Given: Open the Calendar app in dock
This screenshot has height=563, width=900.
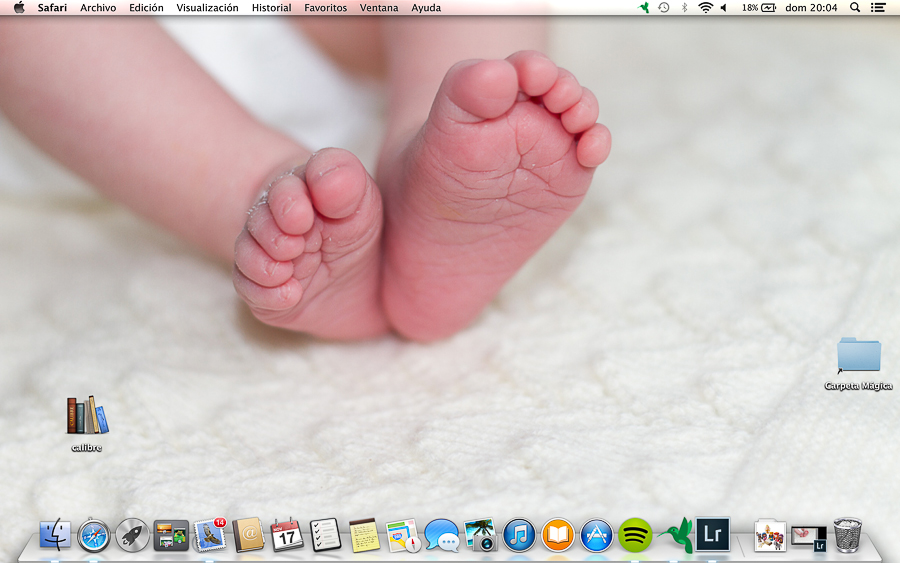Looking at the screenshot, I should (287, 535).
